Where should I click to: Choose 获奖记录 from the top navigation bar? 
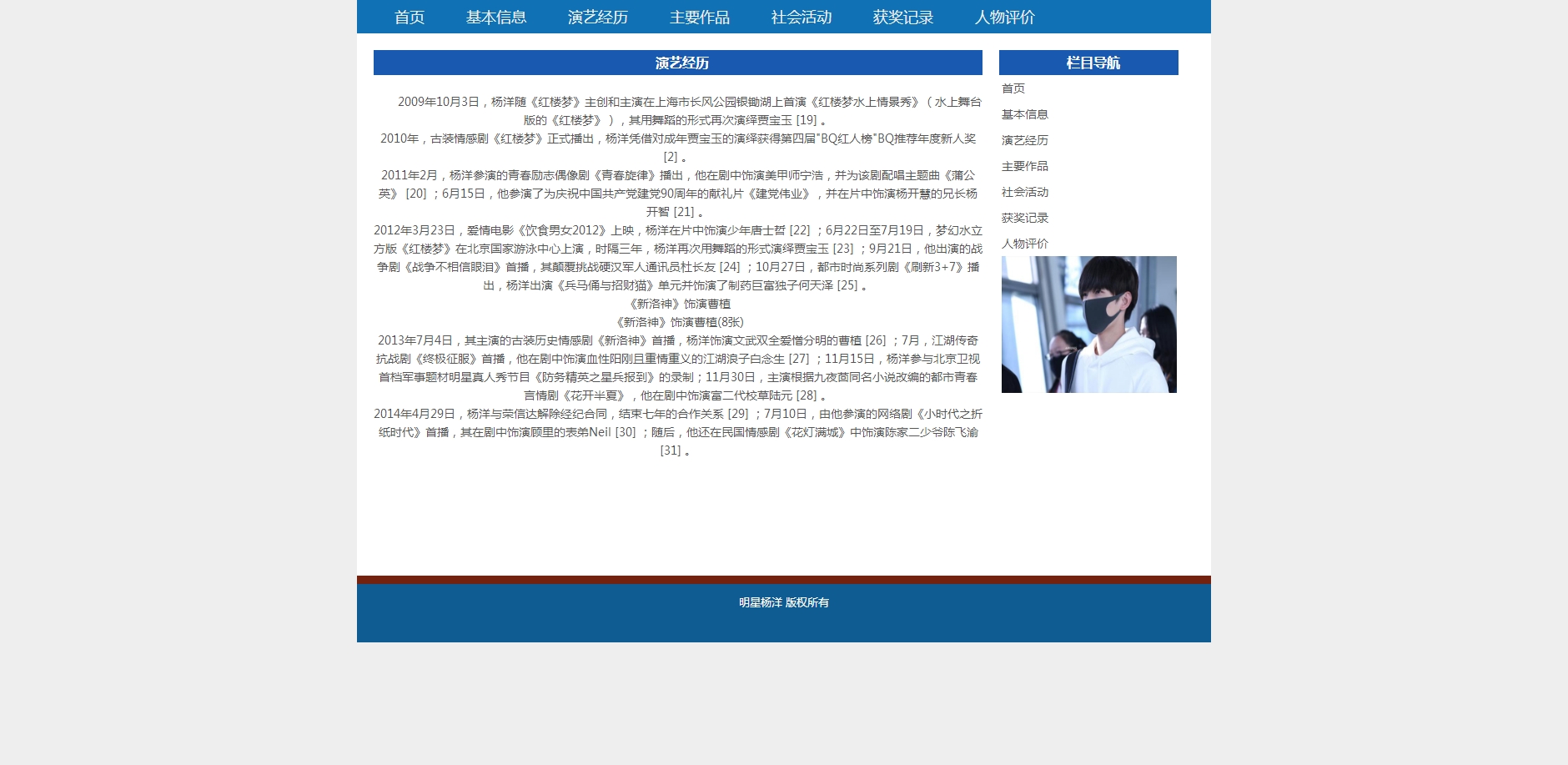pos(902,18)
